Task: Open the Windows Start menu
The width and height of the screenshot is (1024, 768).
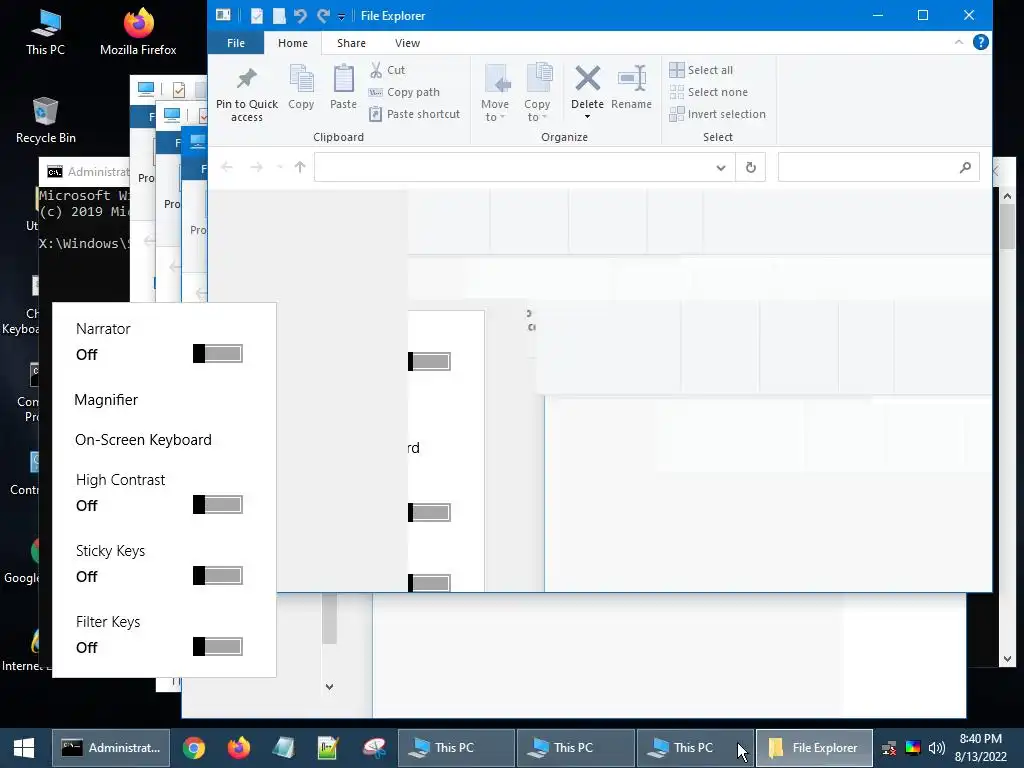Action: pos(24,748)
